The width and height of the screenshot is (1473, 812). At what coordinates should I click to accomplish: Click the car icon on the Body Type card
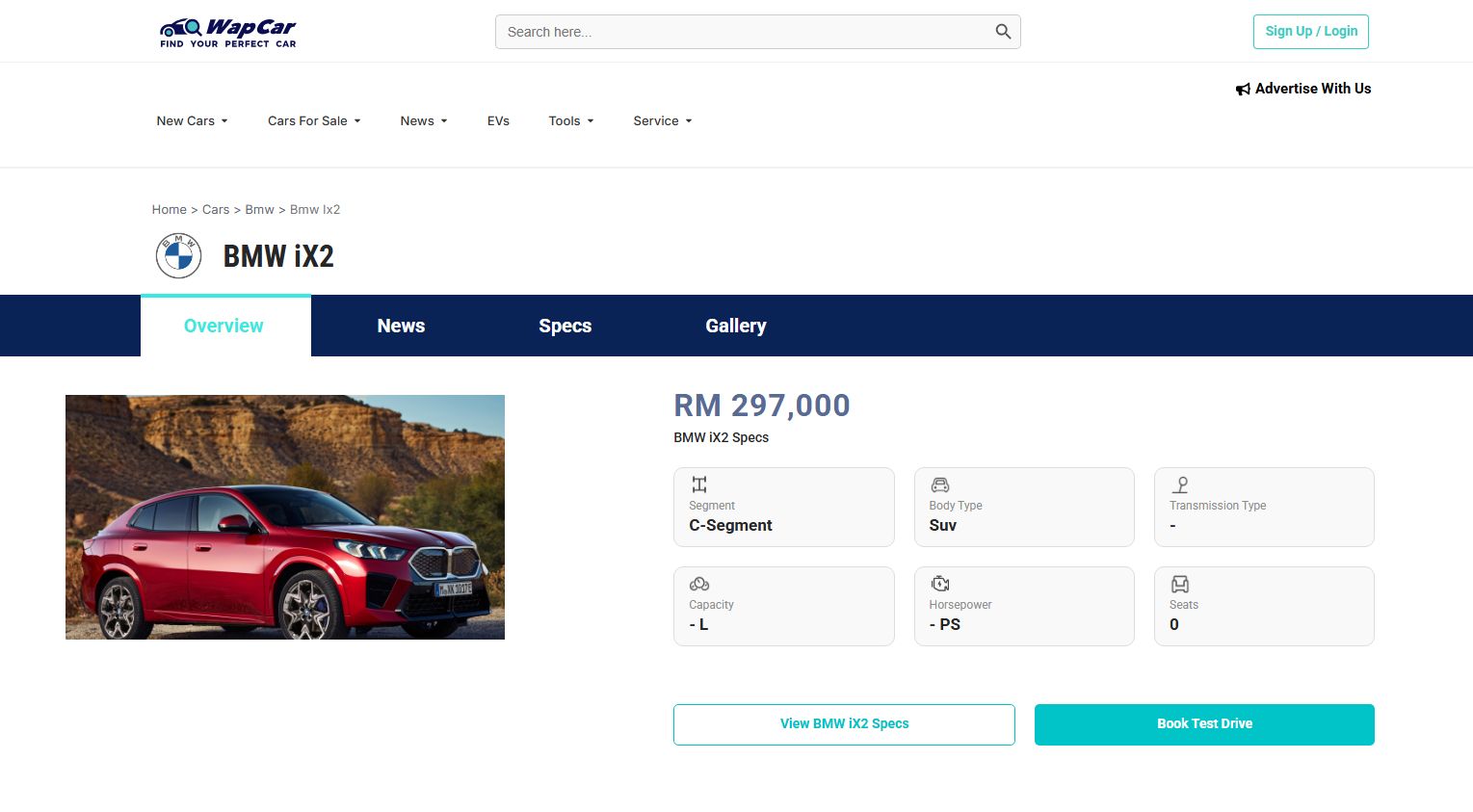[939, 485]
